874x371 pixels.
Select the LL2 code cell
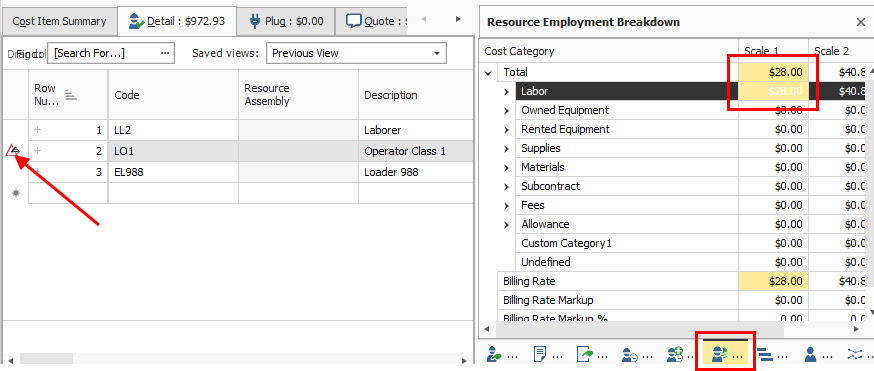coord(173,130)
